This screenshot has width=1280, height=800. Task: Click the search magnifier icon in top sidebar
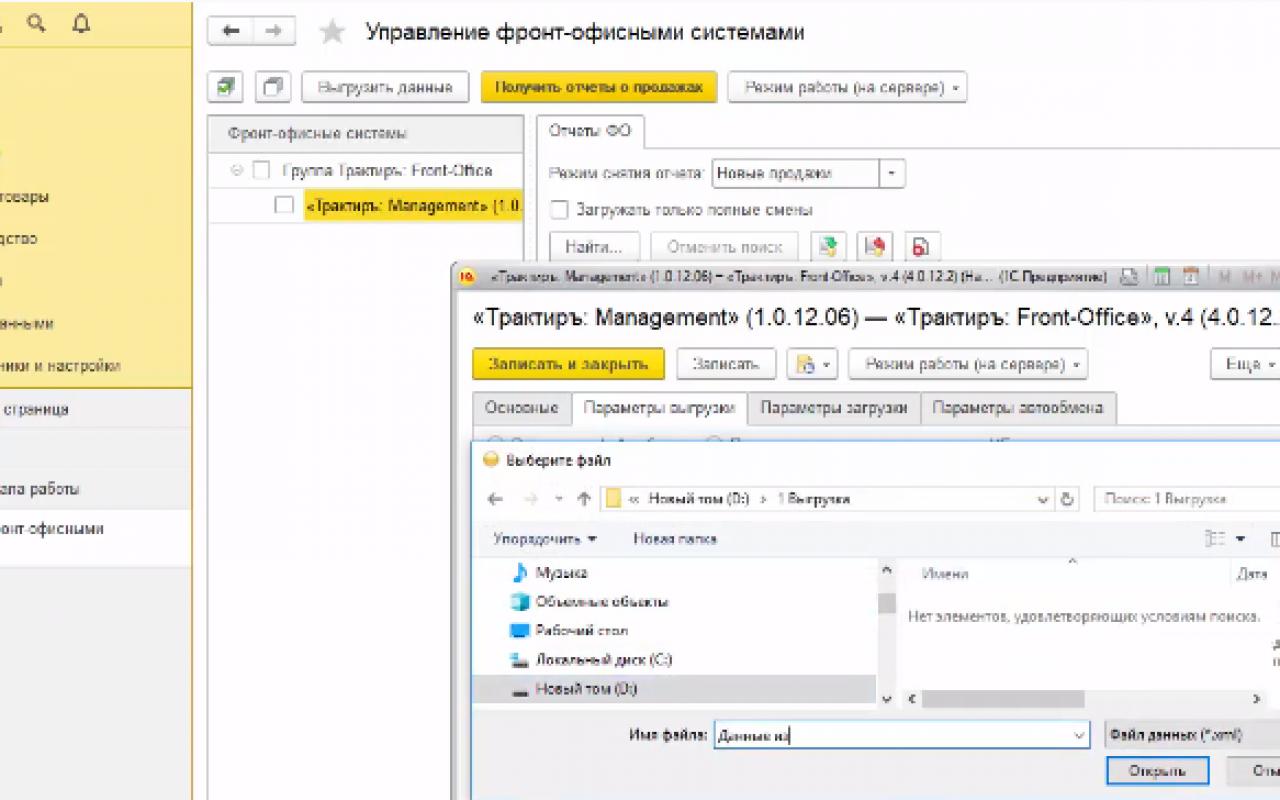37,24
